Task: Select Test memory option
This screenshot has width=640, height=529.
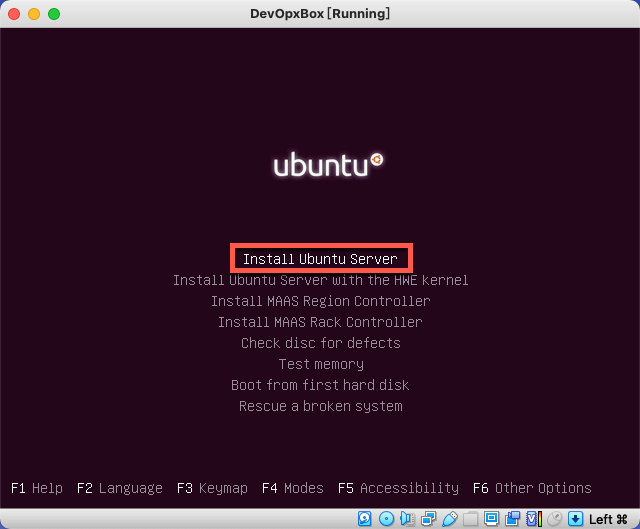Action: [x=321, y=364]
